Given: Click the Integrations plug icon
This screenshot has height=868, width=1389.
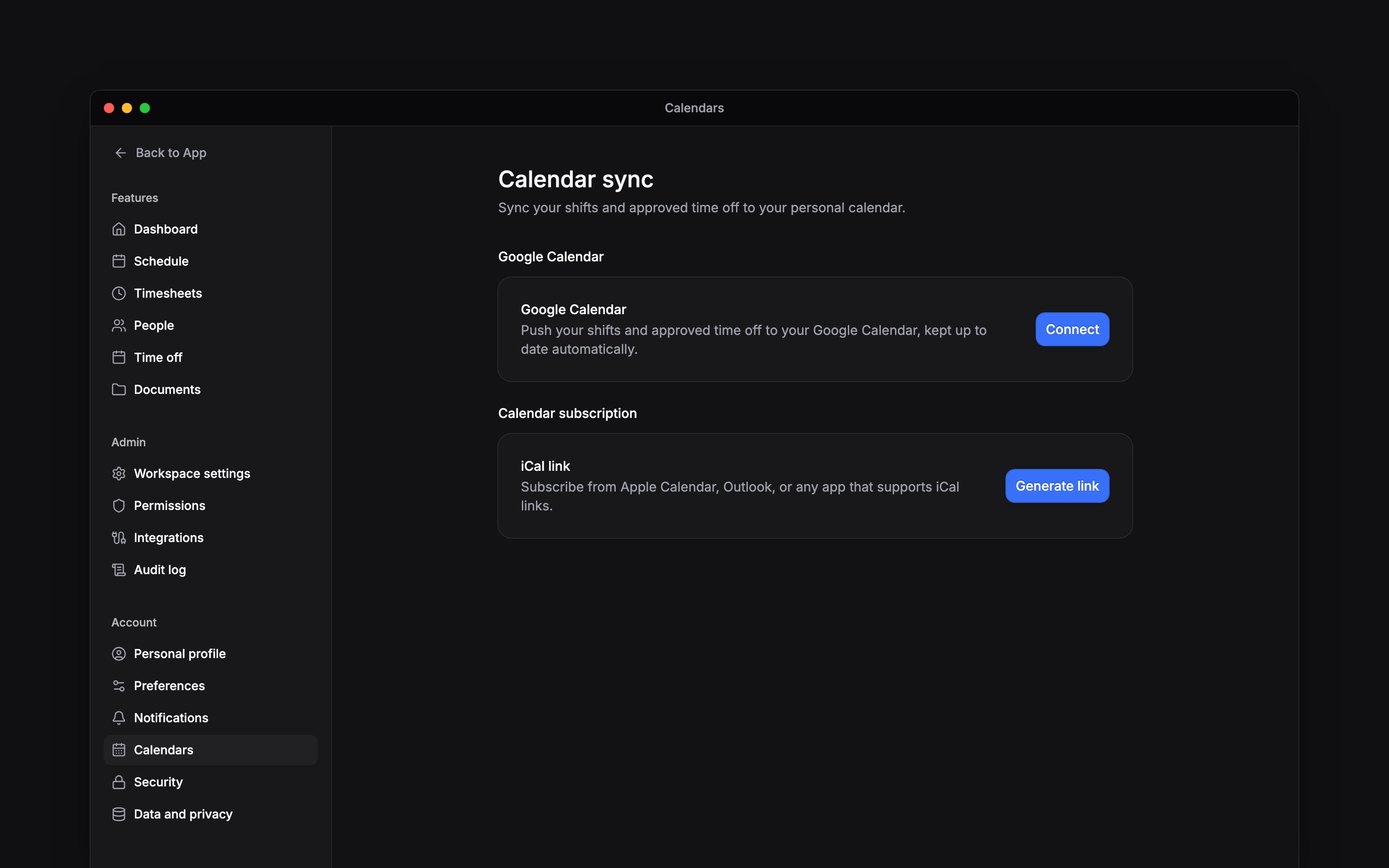Looking at the screenshot, I should pyautogui.click(x=119, y=538).
